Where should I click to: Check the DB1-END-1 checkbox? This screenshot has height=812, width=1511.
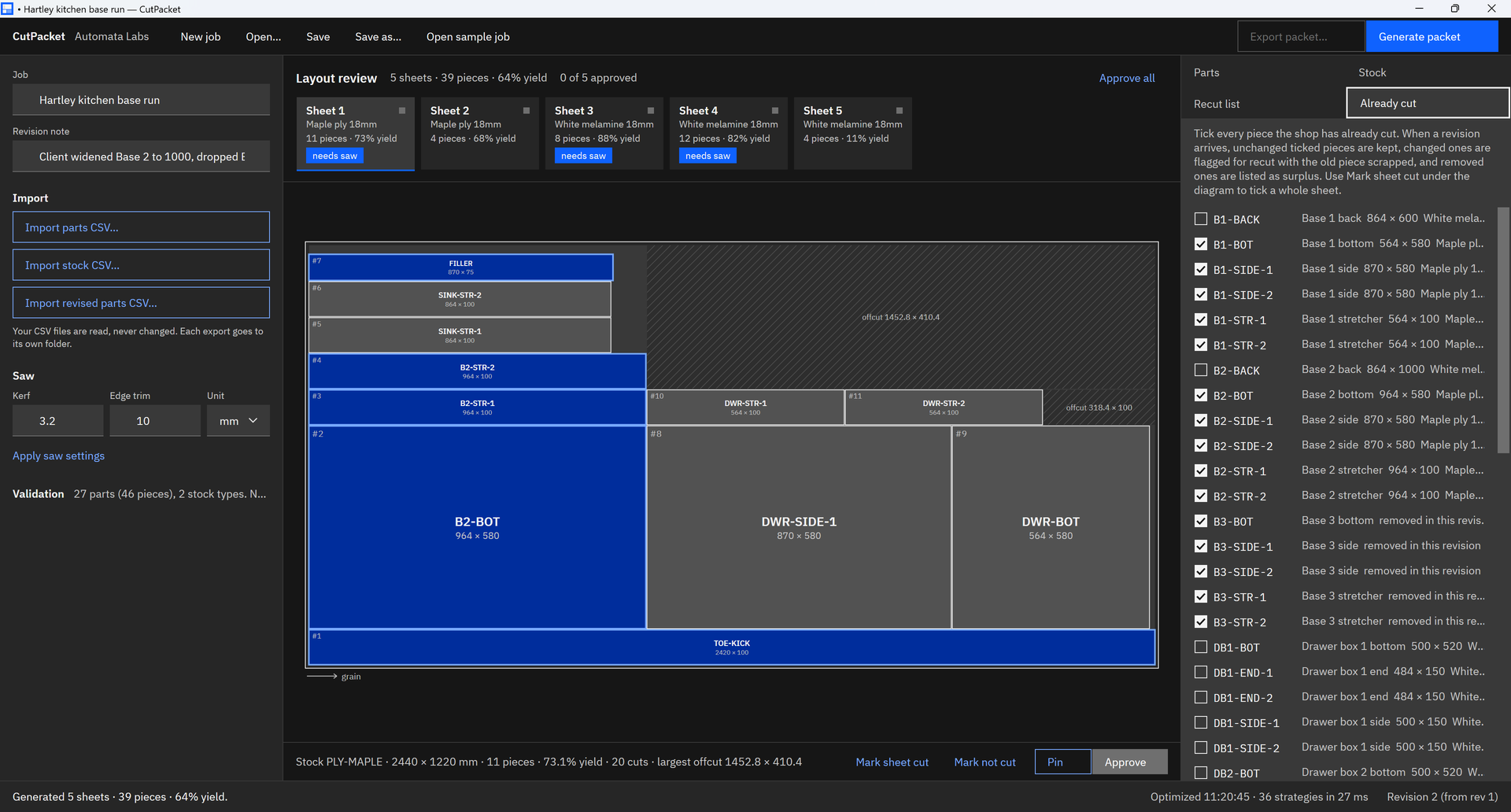click(1201, 672)
